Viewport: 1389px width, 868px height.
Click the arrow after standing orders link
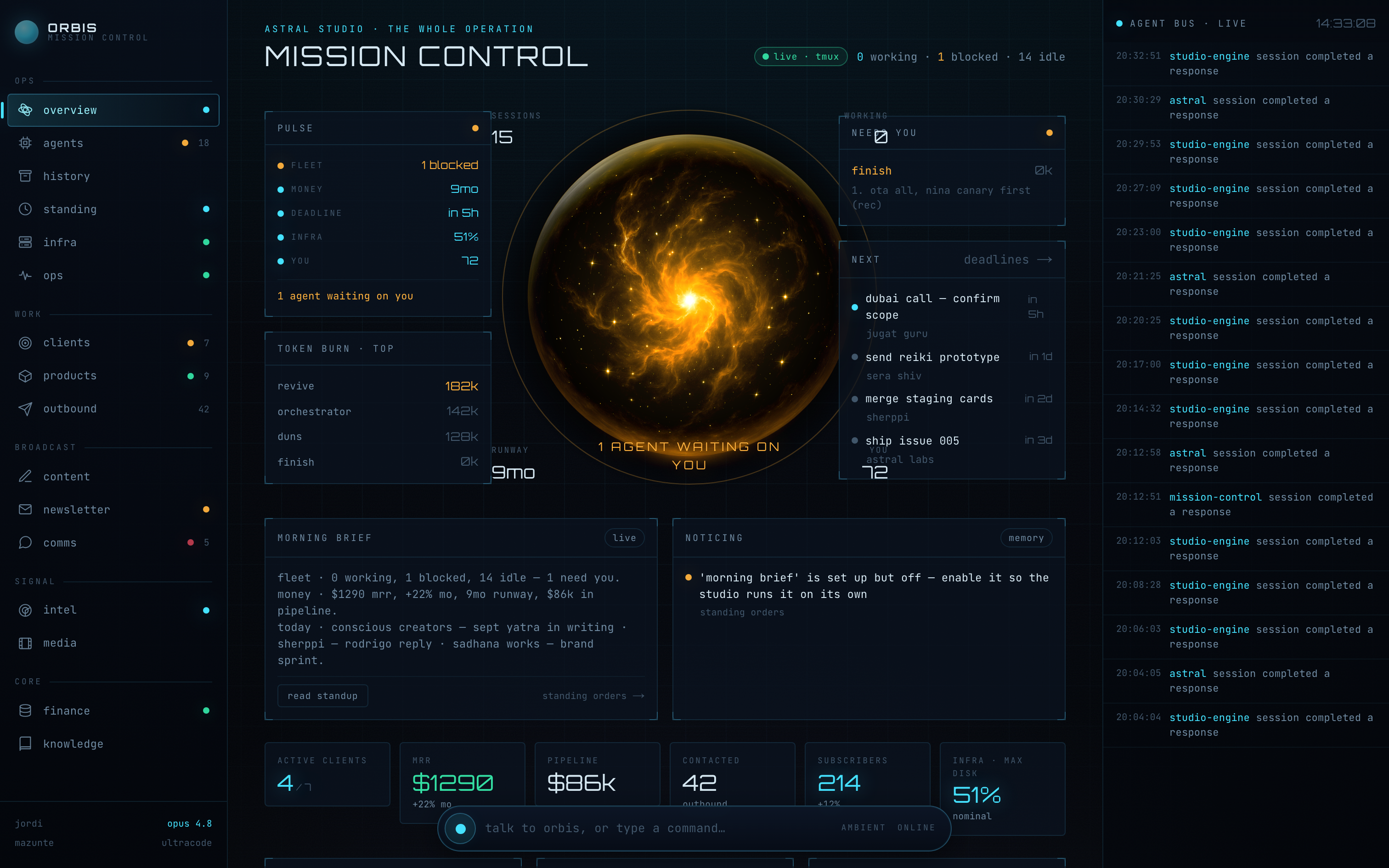[x=638, y=696]
